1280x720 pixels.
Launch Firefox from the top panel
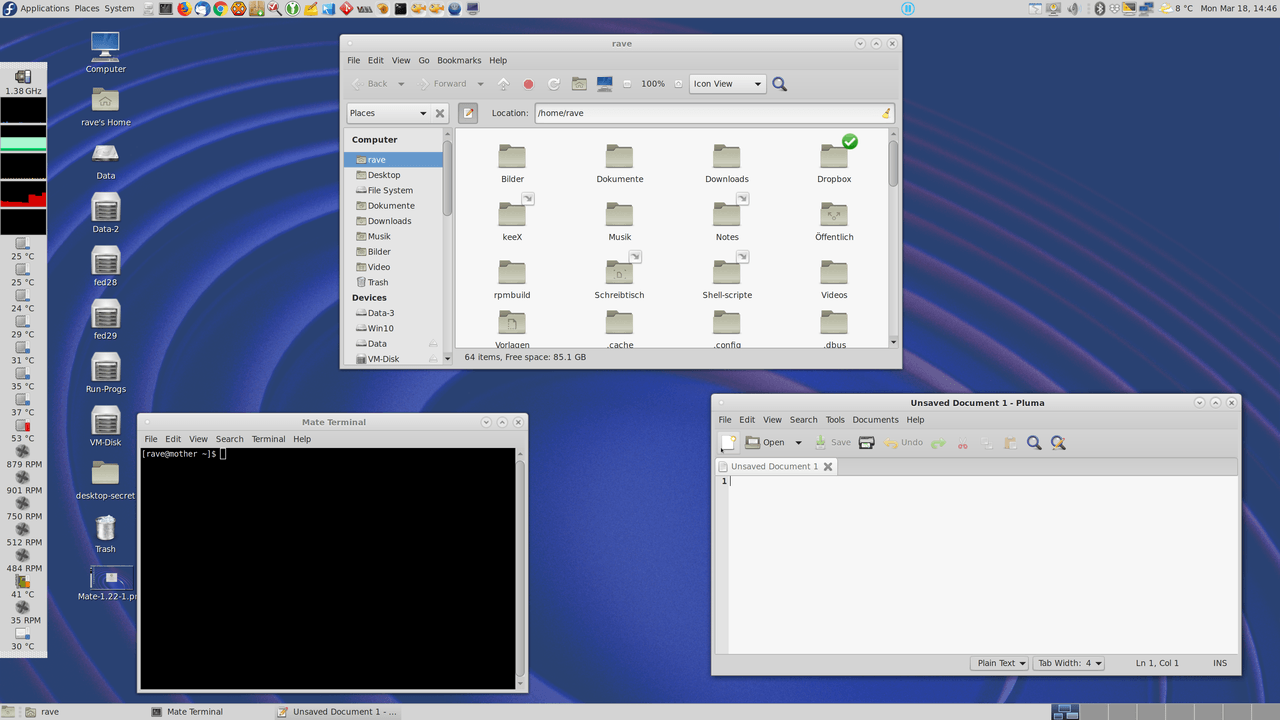pos(184,8)
